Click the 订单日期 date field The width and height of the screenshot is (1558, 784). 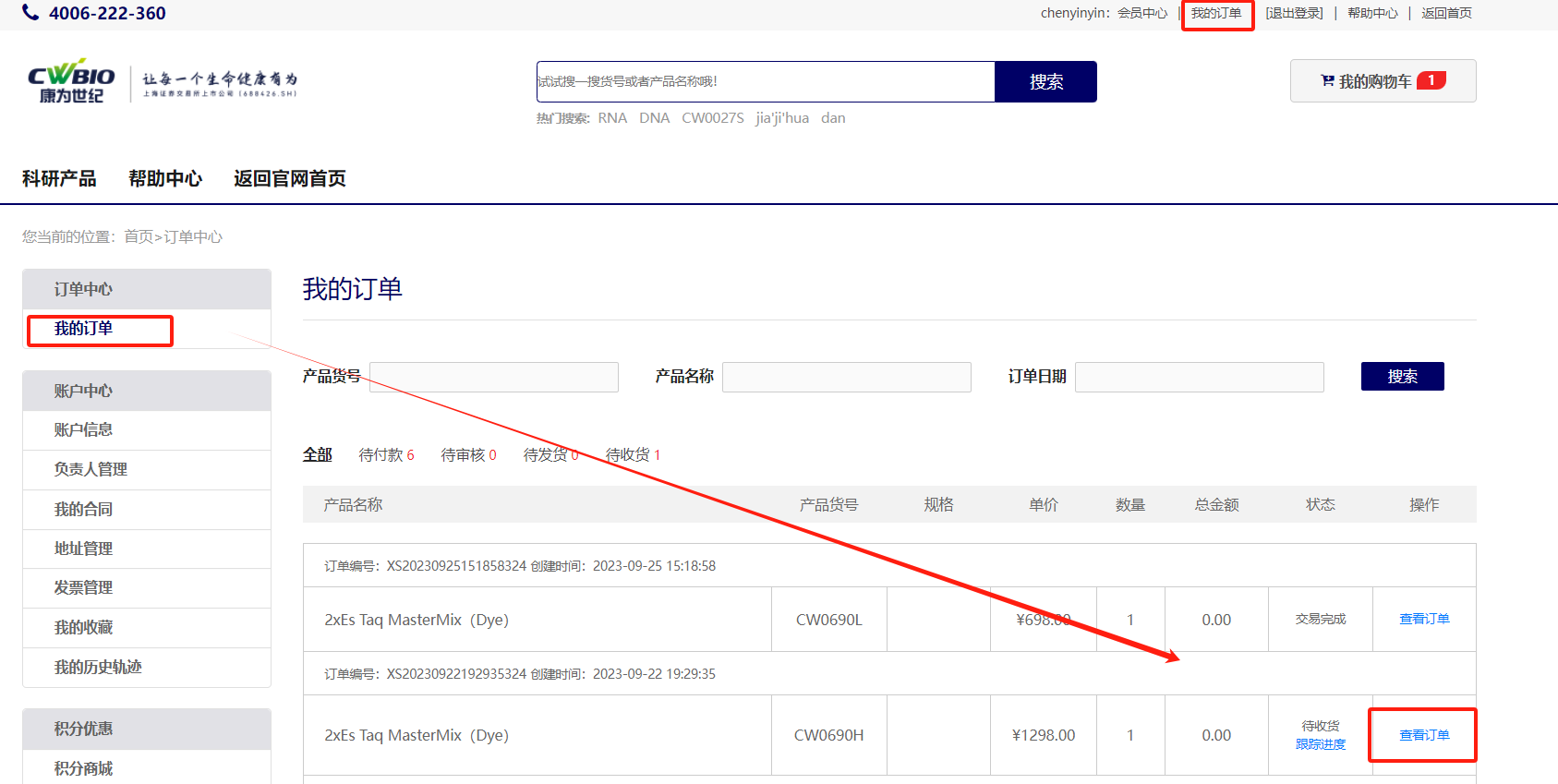click(1199, 377)
